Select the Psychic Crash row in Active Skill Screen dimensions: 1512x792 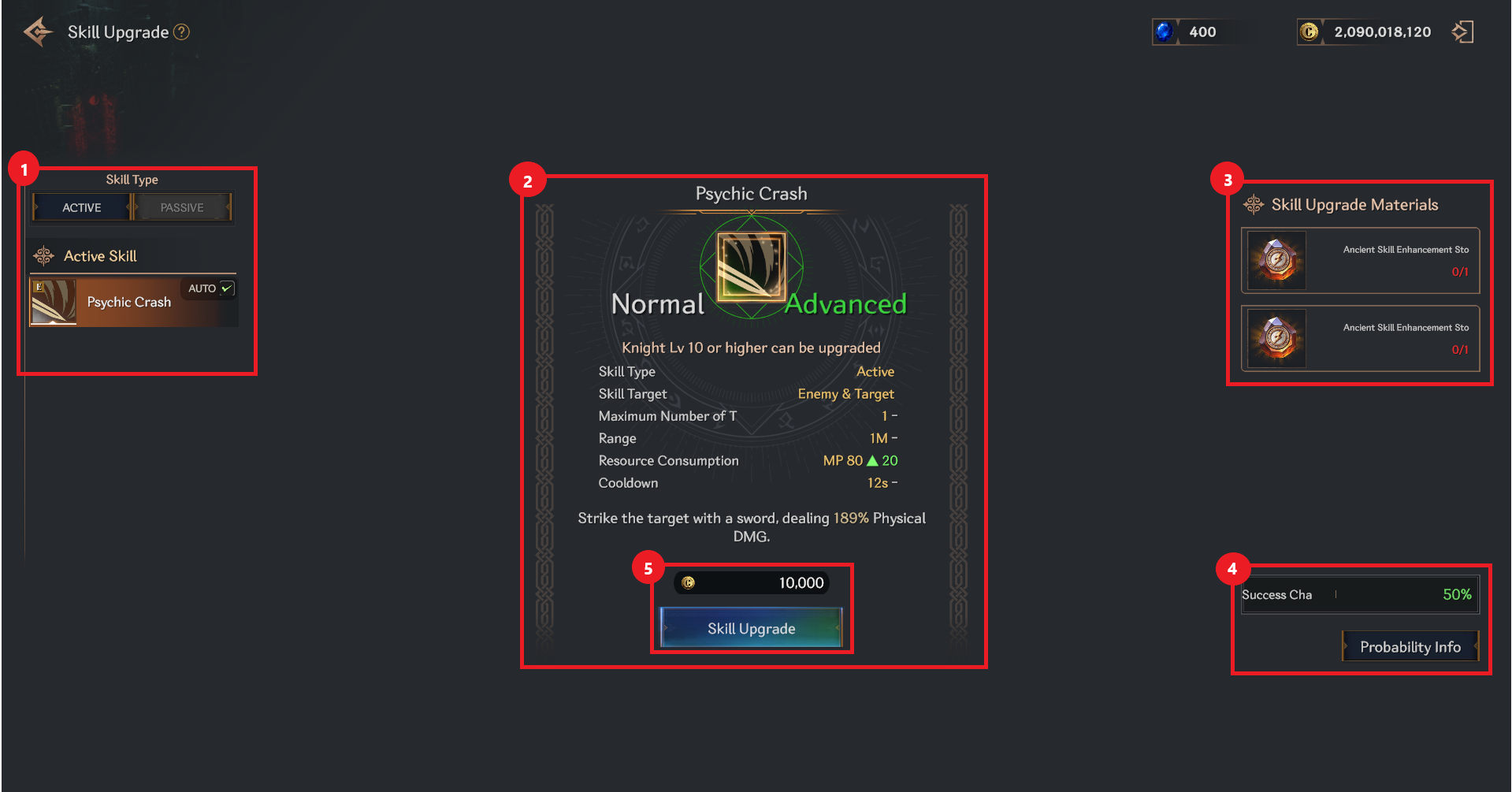pos(134,302)
